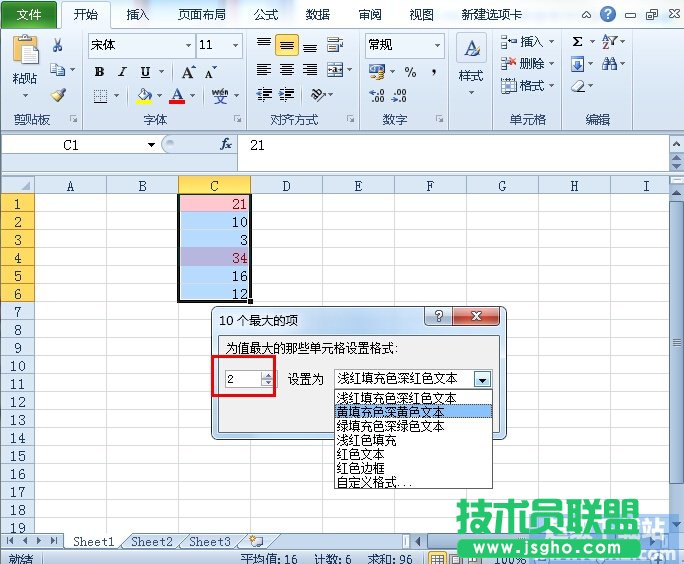Open the Sheet2 worksheet tab

coord(152,541)
